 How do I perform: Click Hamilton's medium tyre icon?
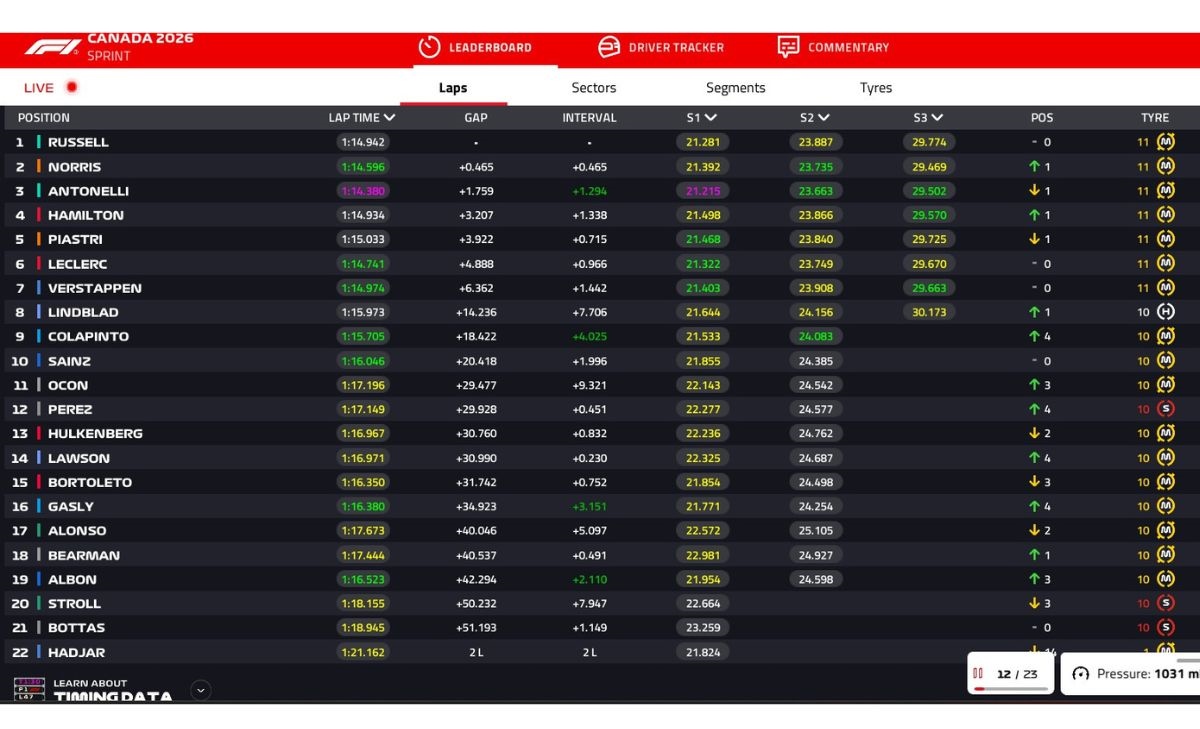(1165, 215)
